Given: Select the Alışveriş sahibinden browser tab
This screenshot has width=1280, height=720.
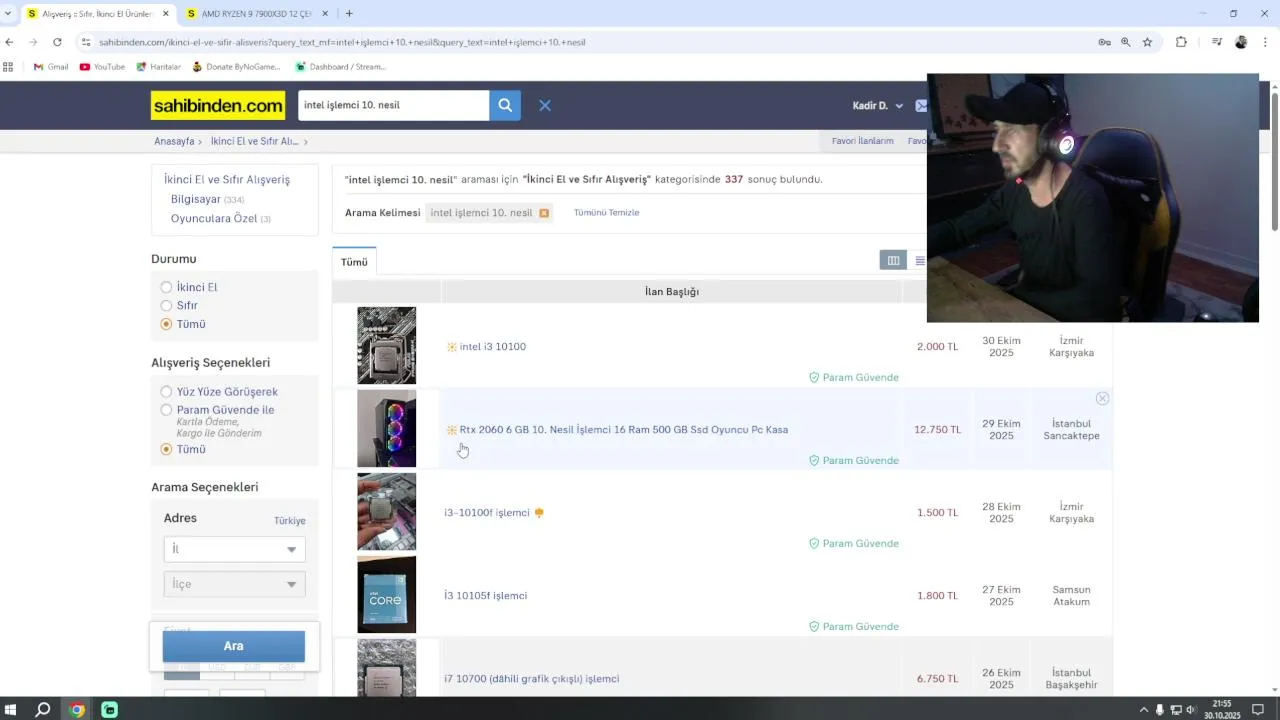Looking at the screenshot, I should pos(97,14).
